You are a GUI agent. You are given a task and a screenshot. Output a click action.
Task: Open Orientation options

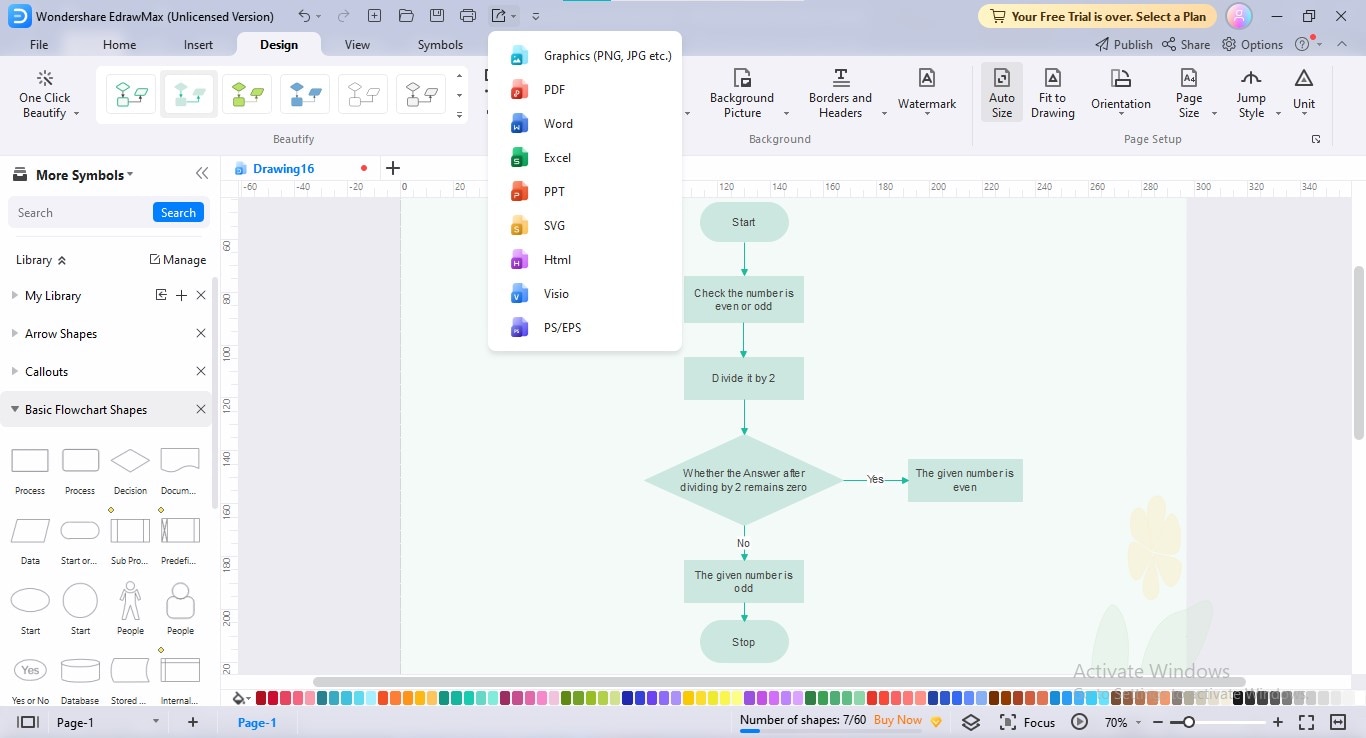click(x=1121, y=92)
